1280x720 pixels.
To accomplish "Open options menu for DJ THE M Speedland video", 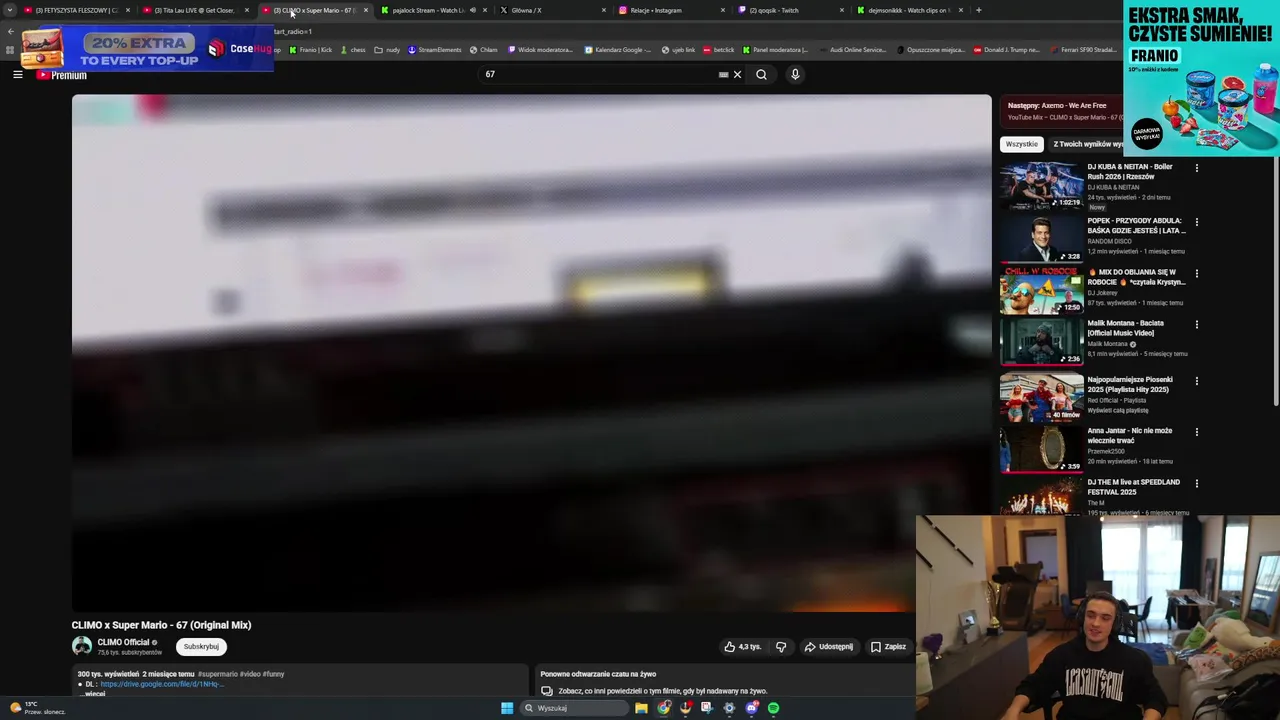I will click(1196, 483).
